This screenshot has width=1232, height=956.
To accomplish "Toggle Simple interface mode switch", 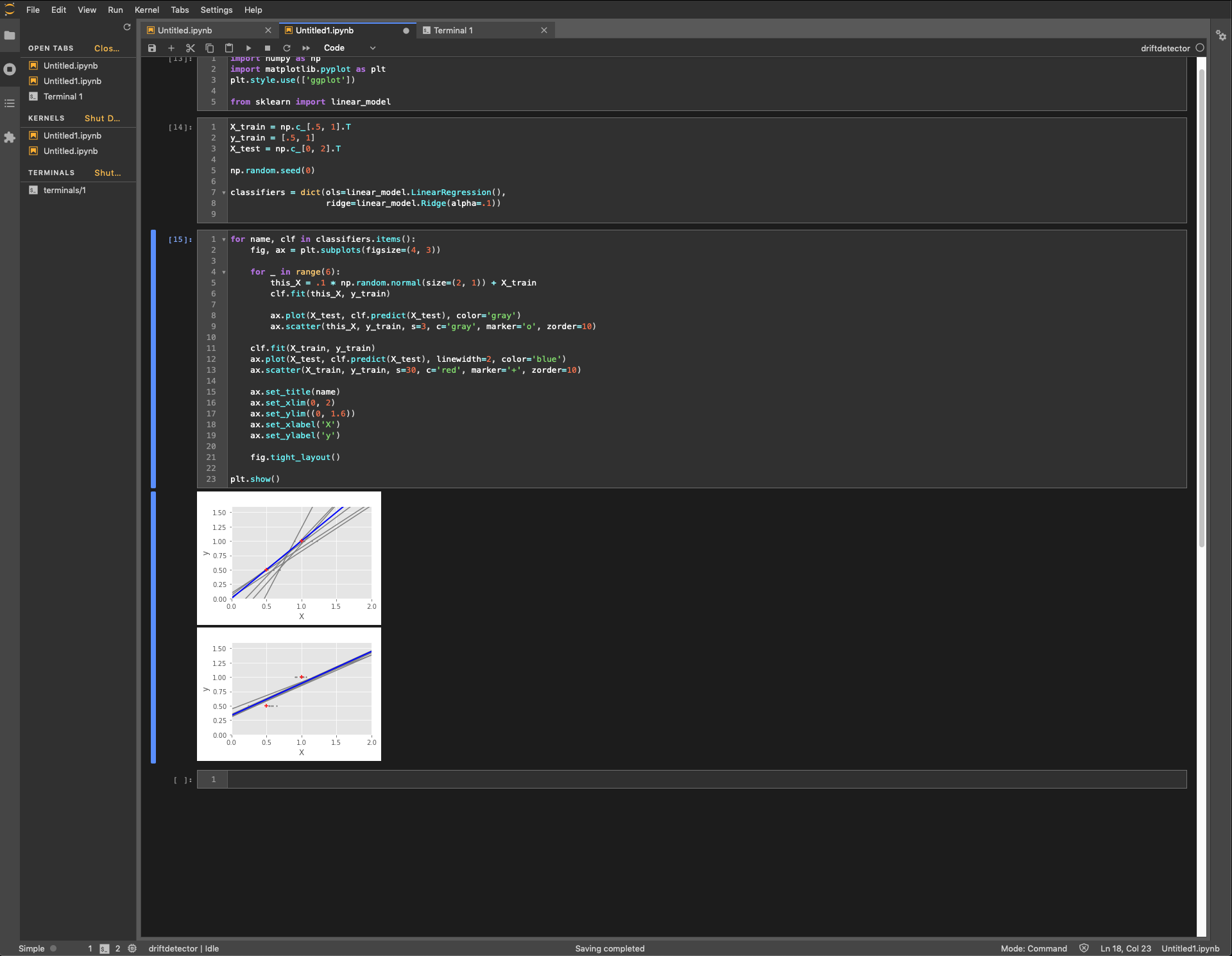I will point(53,948).
